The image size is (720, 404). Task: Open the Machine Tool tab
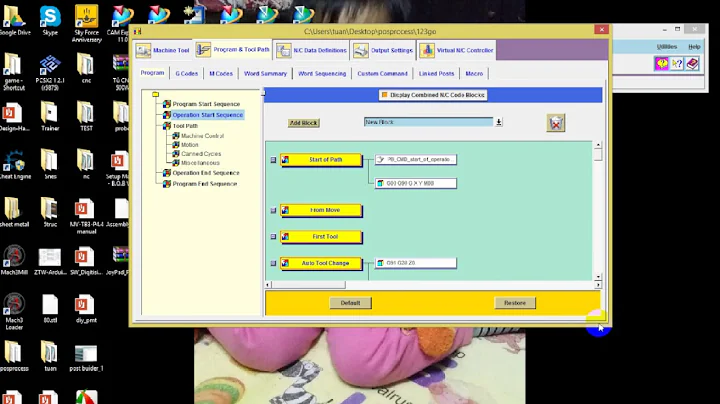tap(163, 50)
